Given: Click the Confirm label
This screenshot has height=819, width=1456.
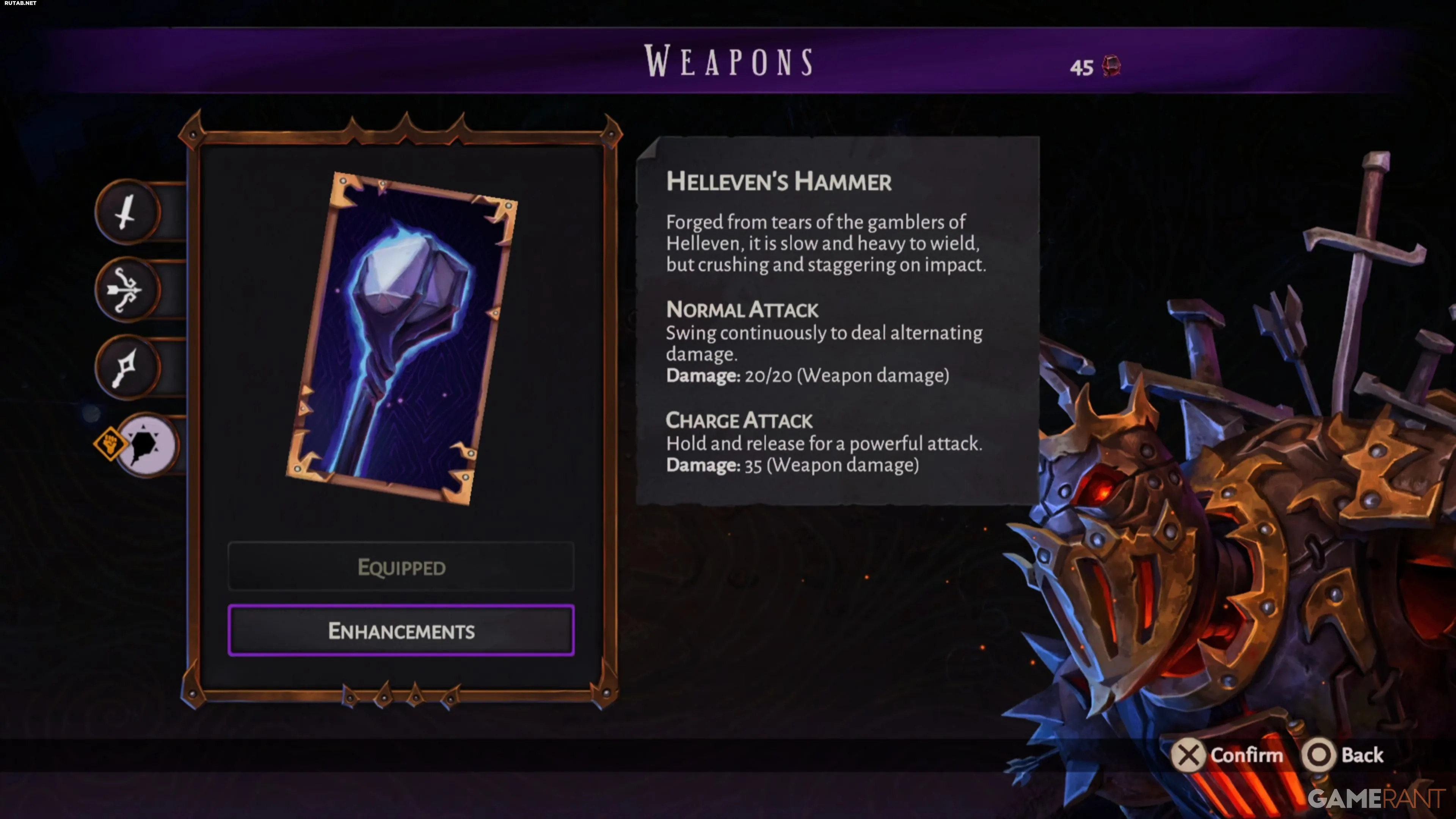Looking at the screenshot, I should point(1247,755).
